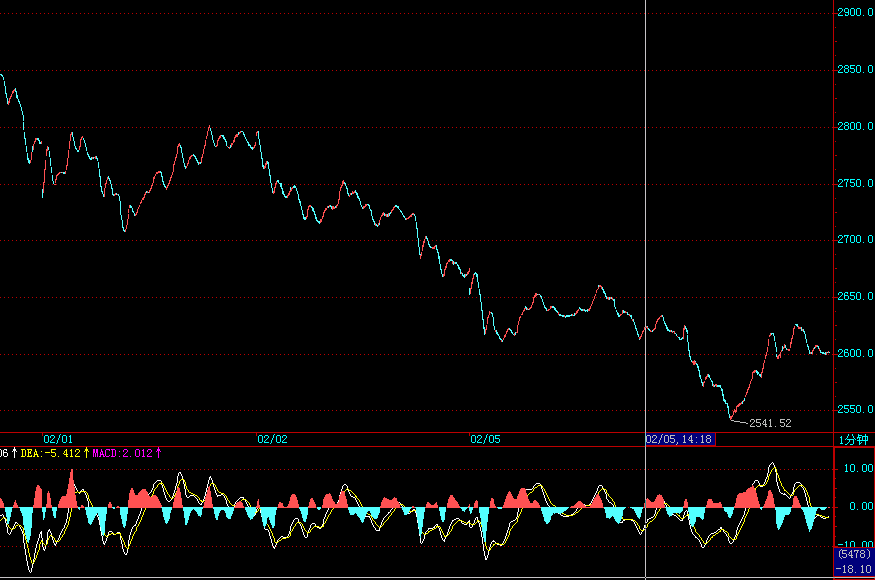Click the white vertical crosshair line
Screen dimensions: 875x580
coord(646,200)
